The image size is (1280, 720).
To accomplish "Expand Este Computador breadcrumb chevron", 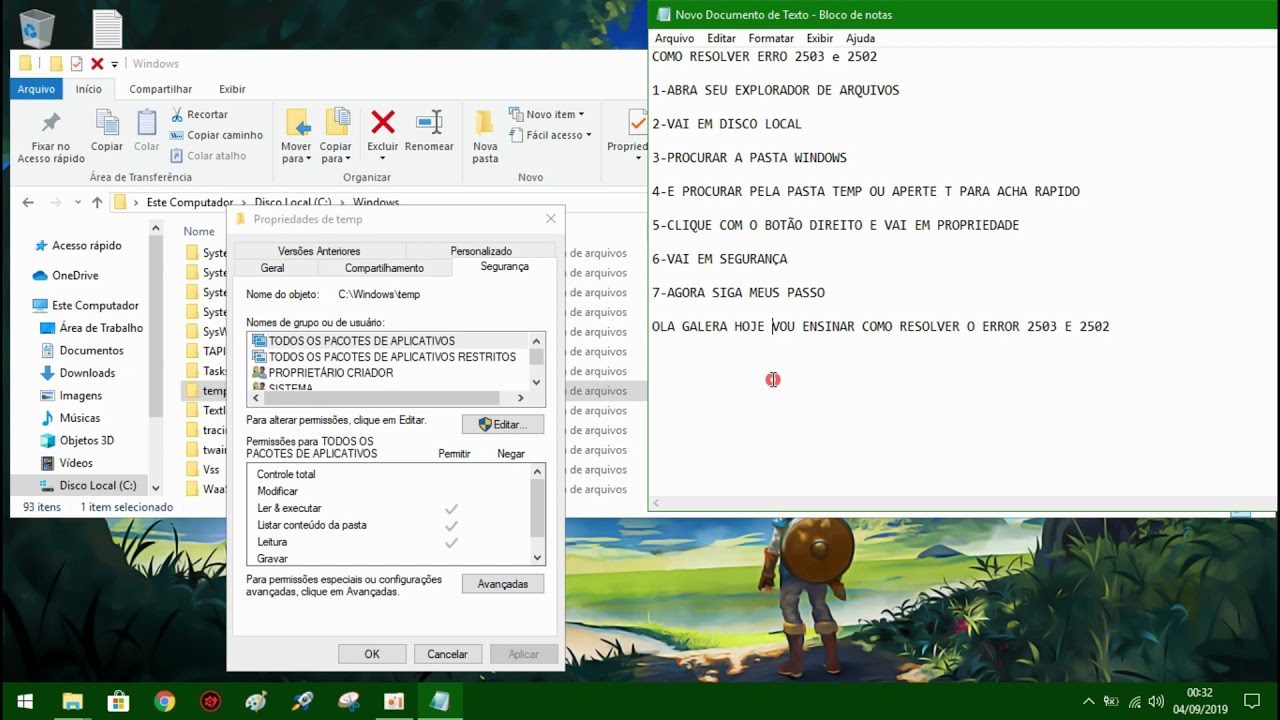I will click(x=243, y=203).
